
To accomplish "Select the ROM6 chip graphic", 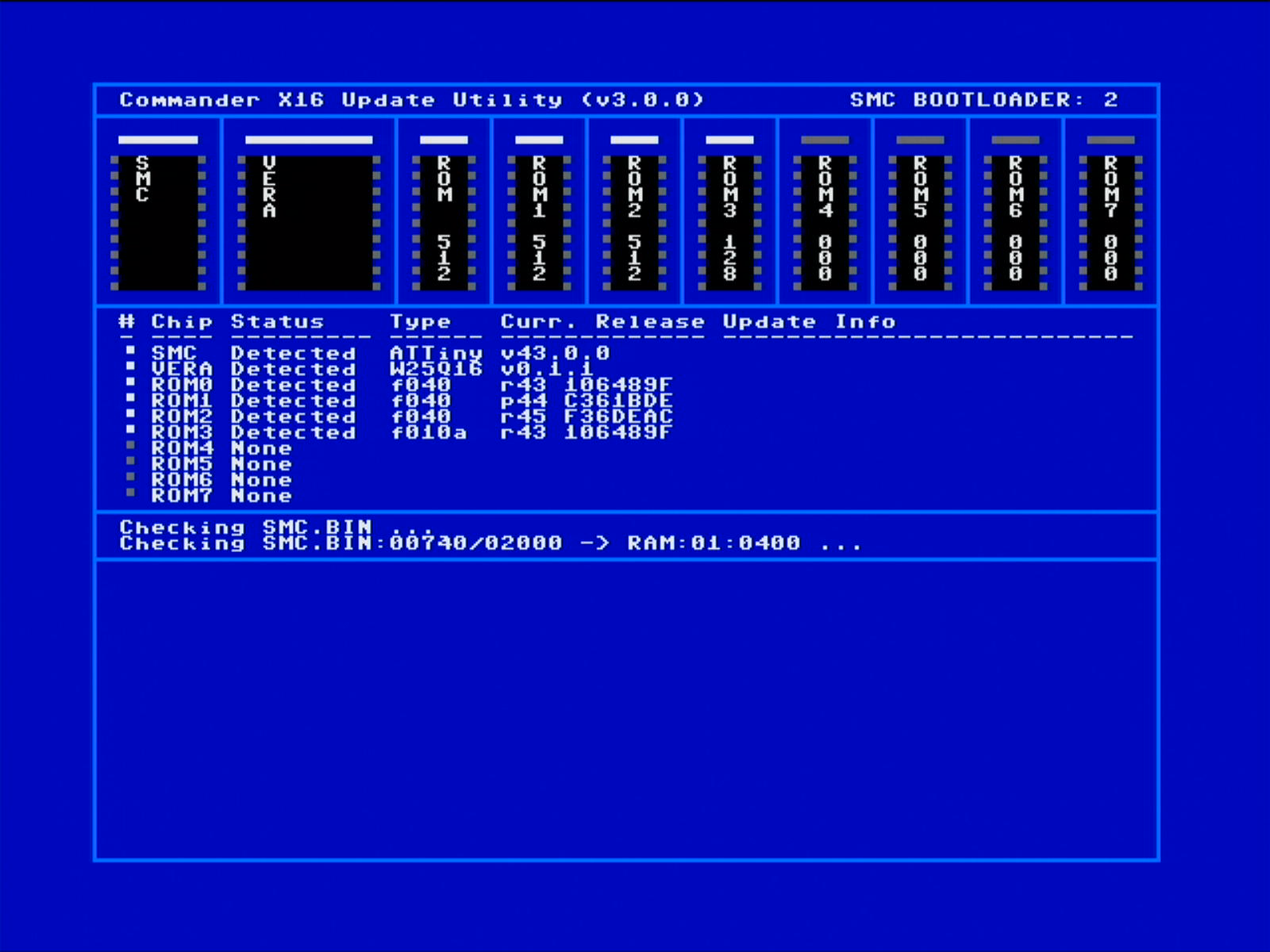I will pyautogui.click(x=1015, y=223).
